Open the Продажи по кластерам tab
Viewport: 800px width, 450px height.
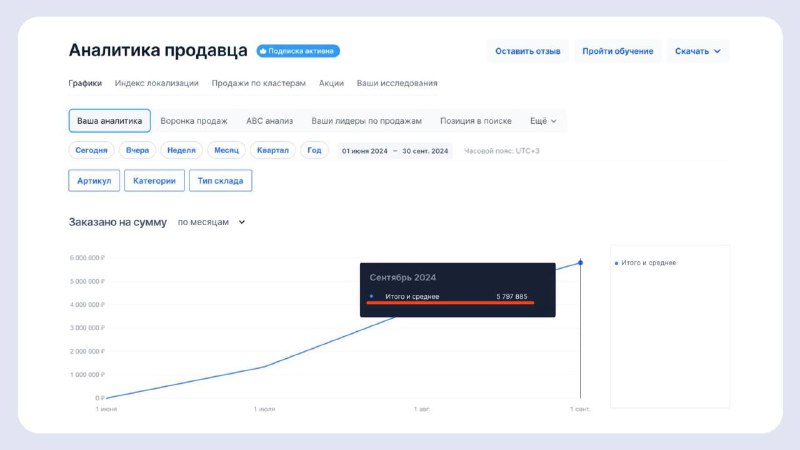tap(259, 83)
